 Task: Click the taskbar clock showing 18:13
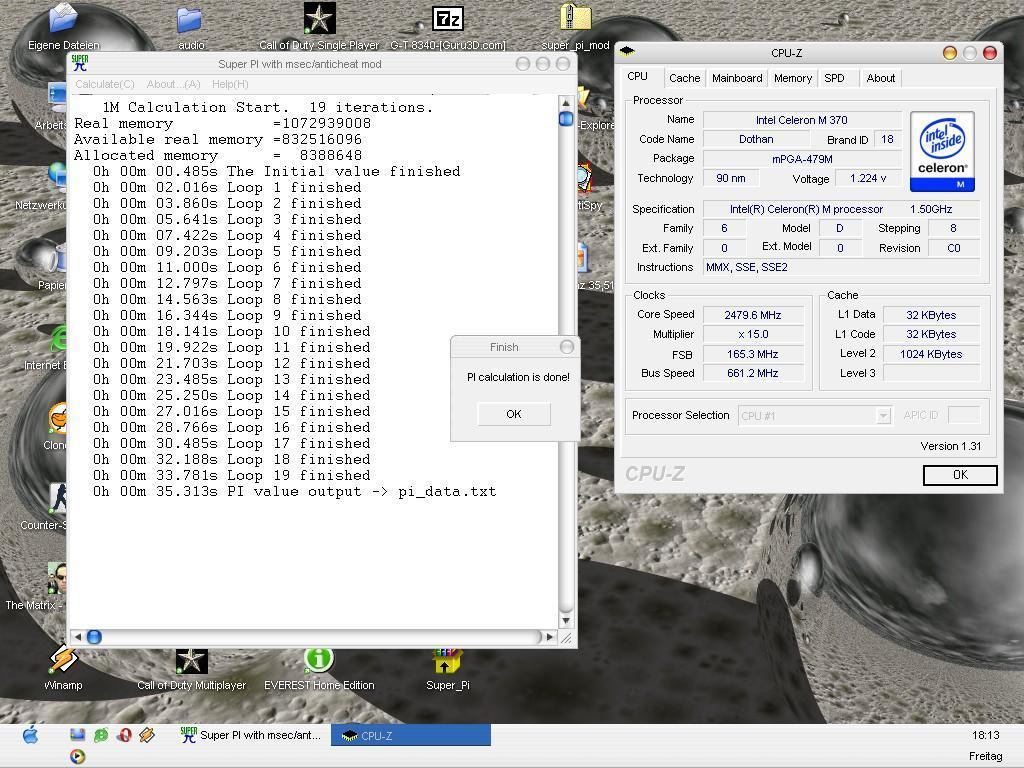[985, 735]
